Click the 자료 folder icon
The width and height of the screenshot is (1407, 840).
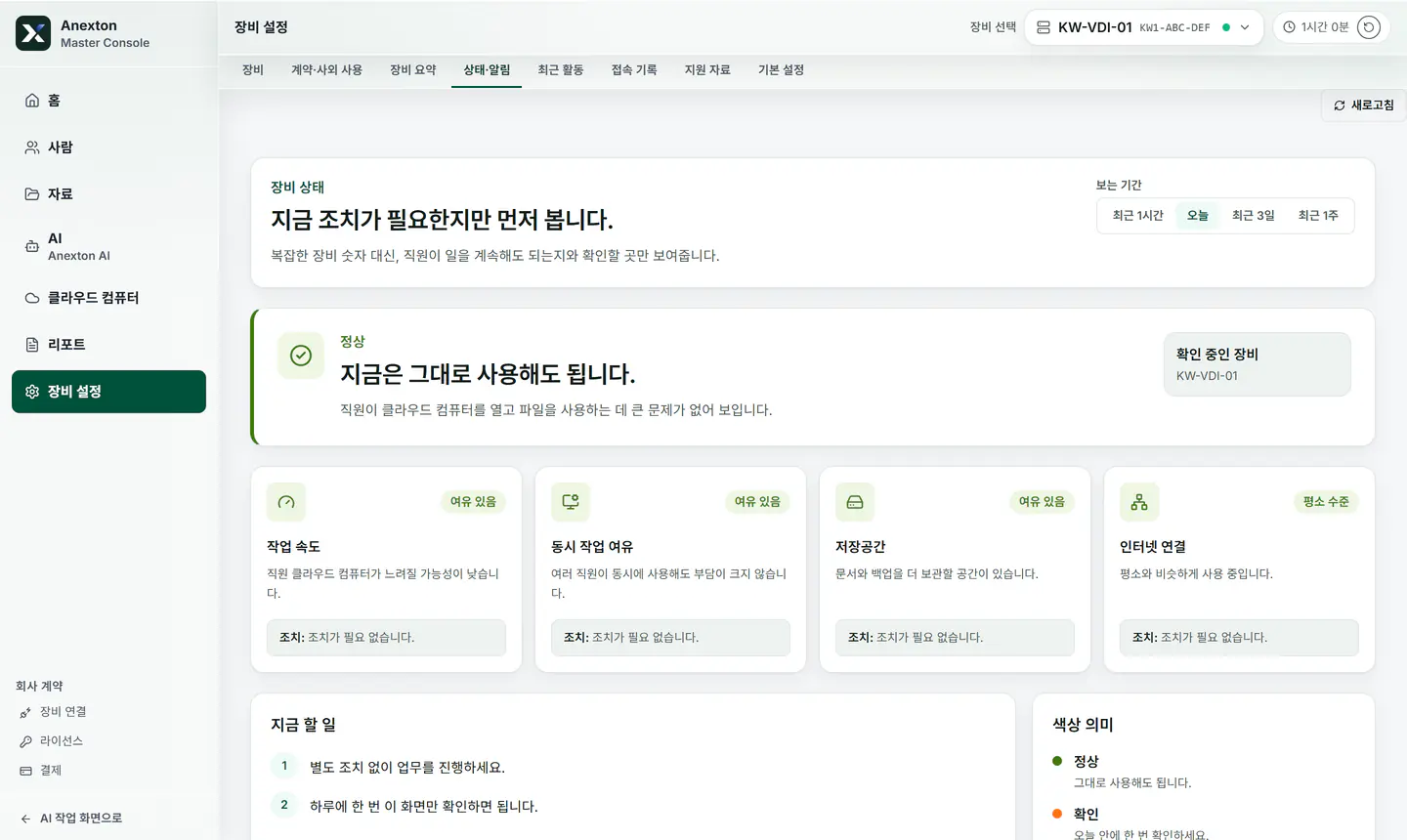32,194
